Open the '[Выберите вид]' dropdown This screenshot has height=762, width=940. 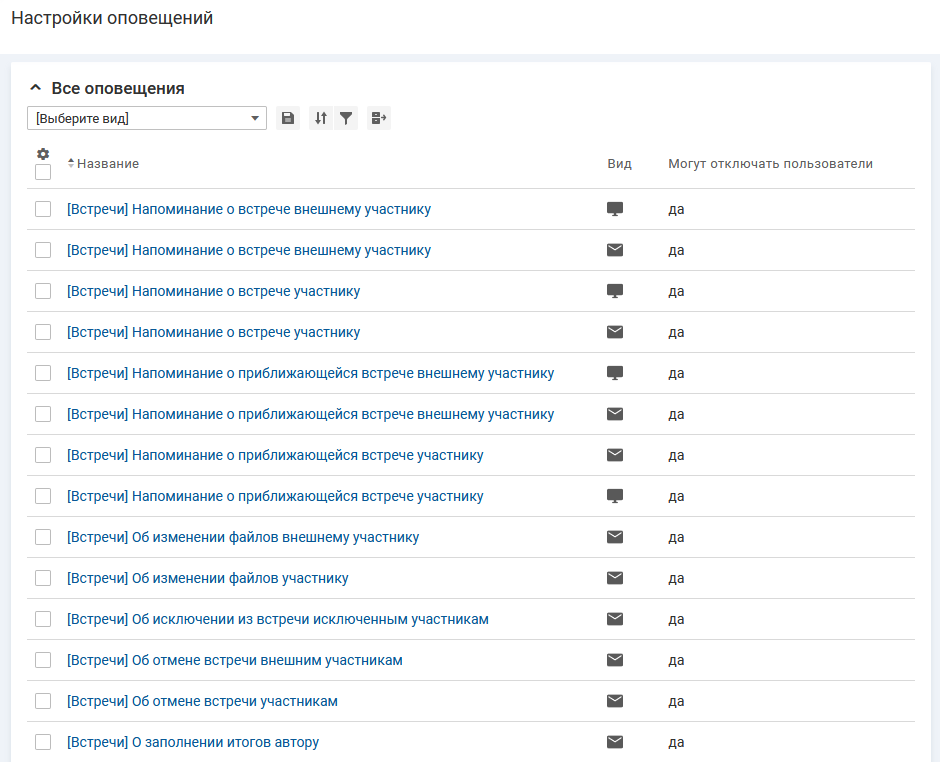click(146, 118)
